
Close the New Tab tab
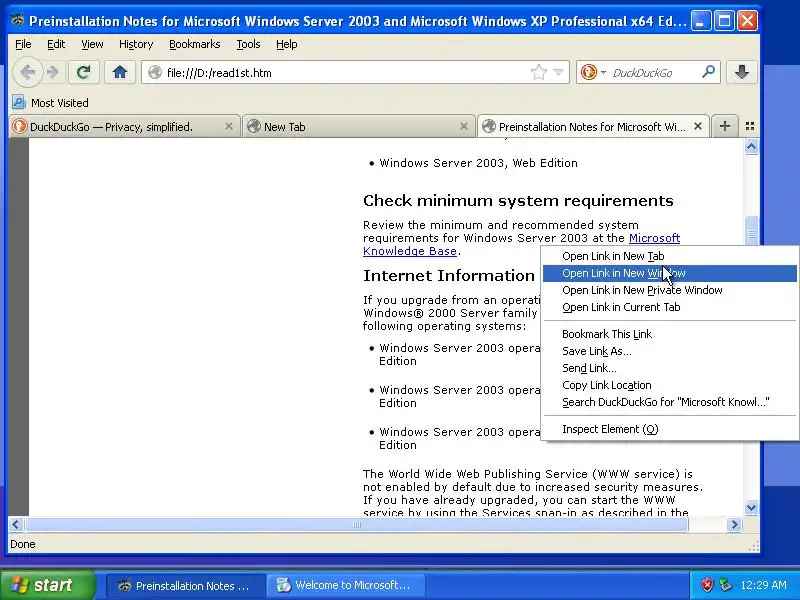(463, 126)
